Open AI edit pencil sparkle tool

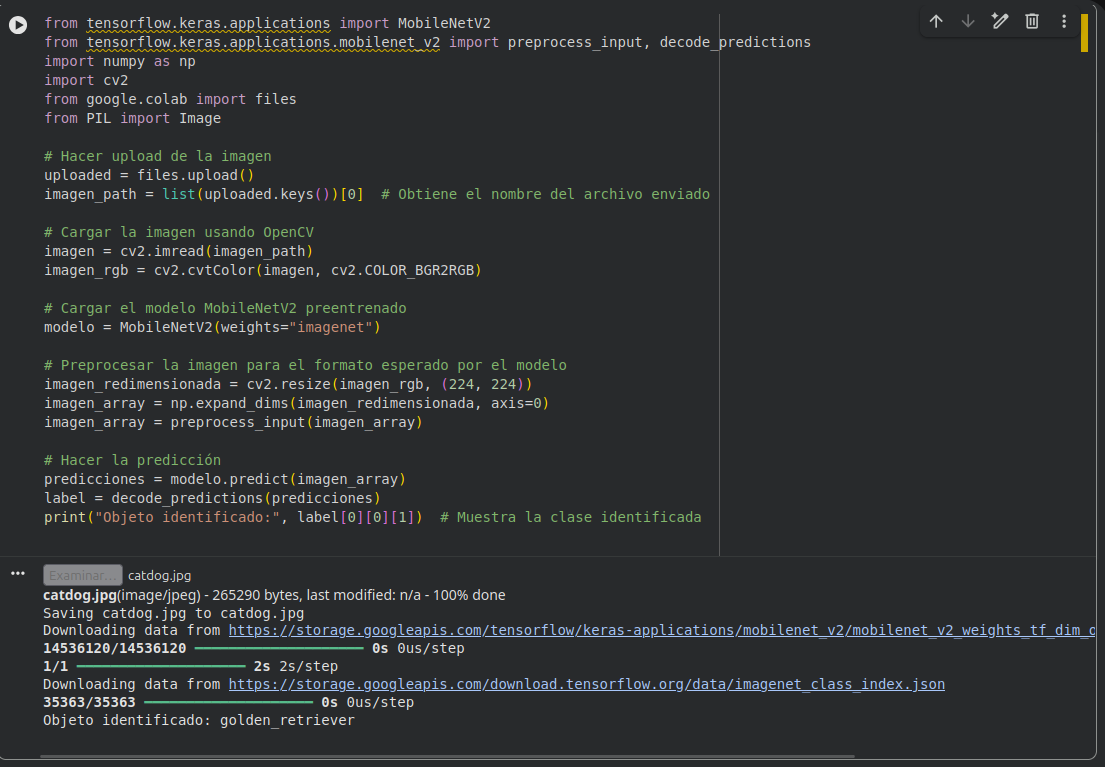(x=1000, y=21)
